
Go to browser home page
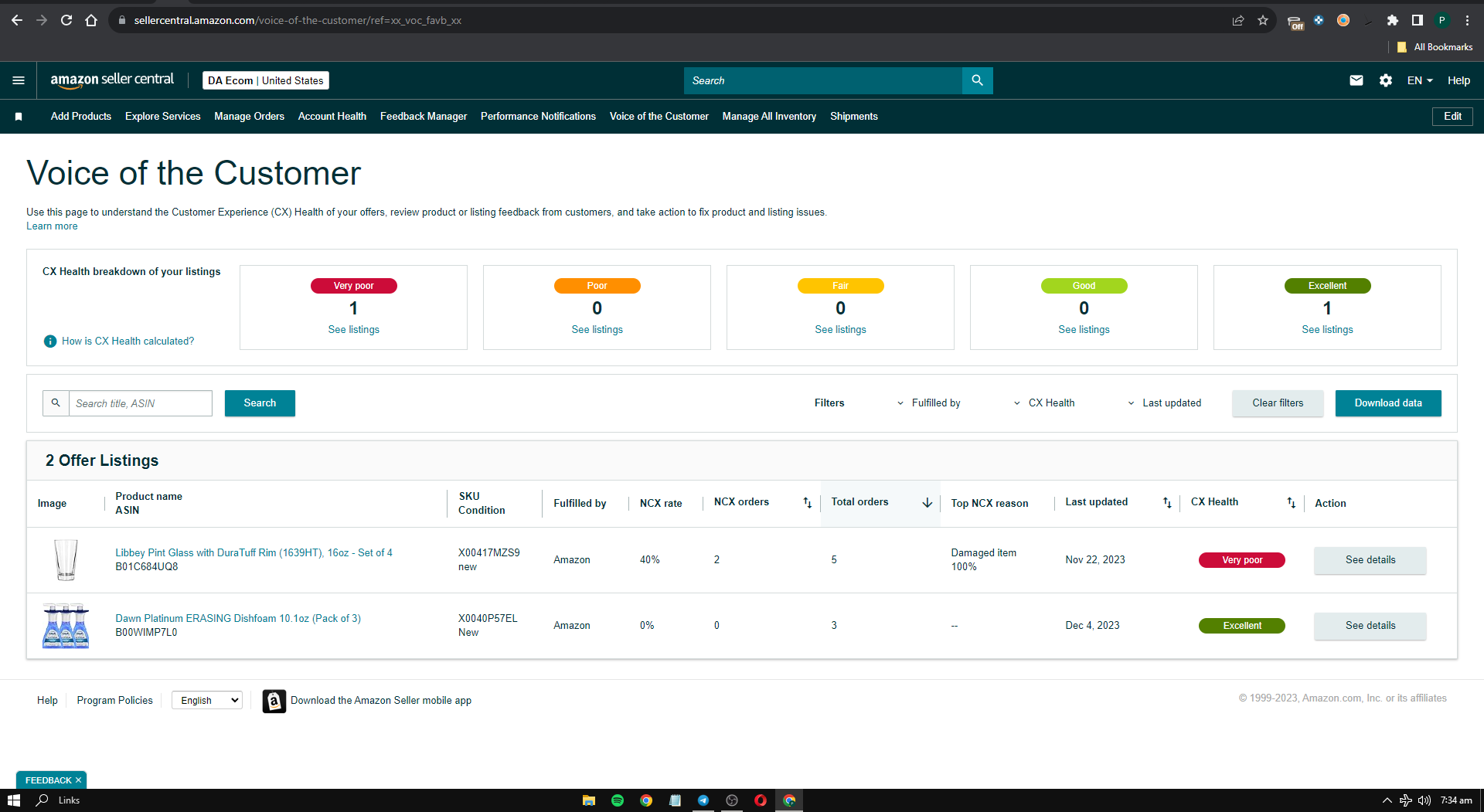tap(91, 20)
